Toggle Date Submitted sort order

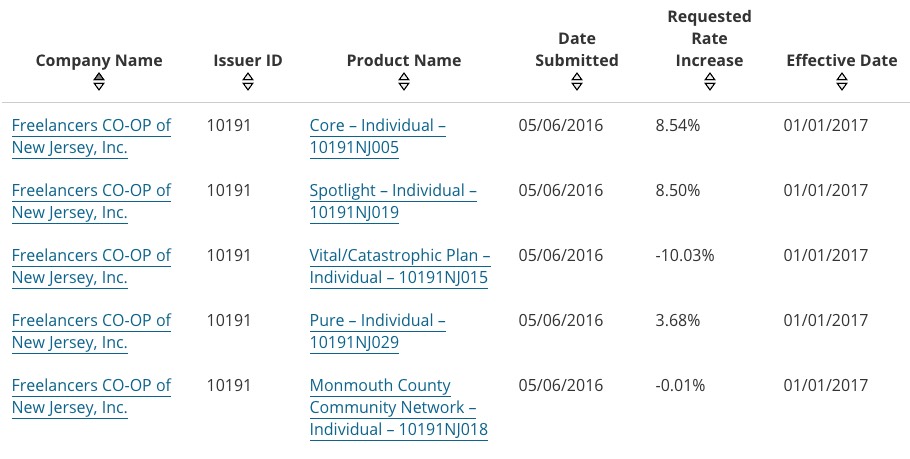[x=577, y=83]
